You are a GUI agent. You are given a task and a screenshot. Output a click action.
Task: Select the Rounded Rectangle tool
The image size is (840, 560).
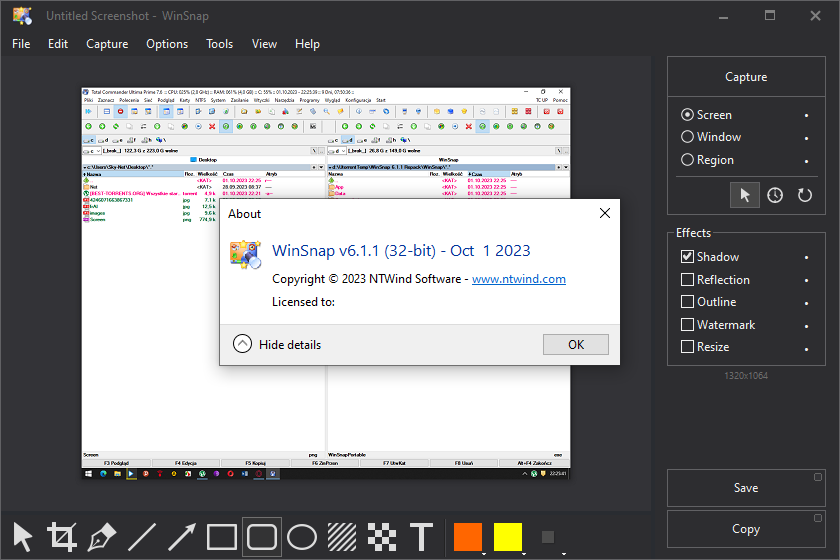[x=262, y=537]
